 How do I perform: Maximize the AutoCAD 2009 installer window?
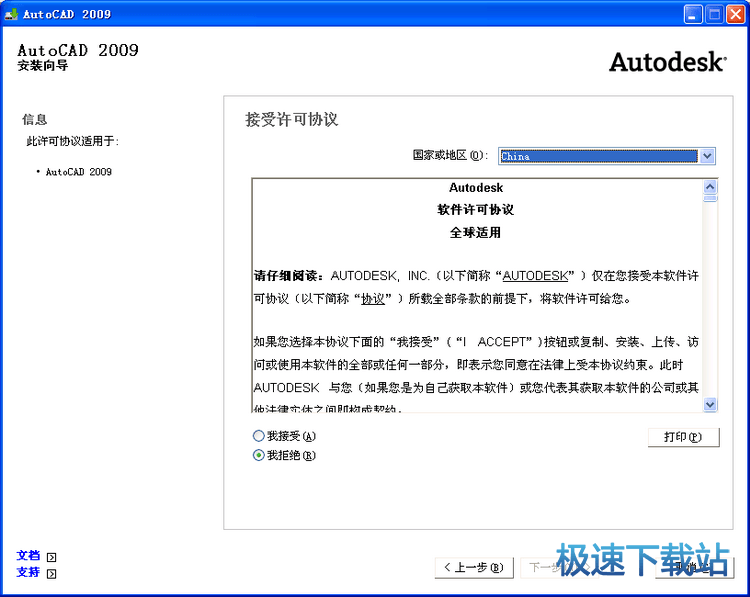point(715,14)
